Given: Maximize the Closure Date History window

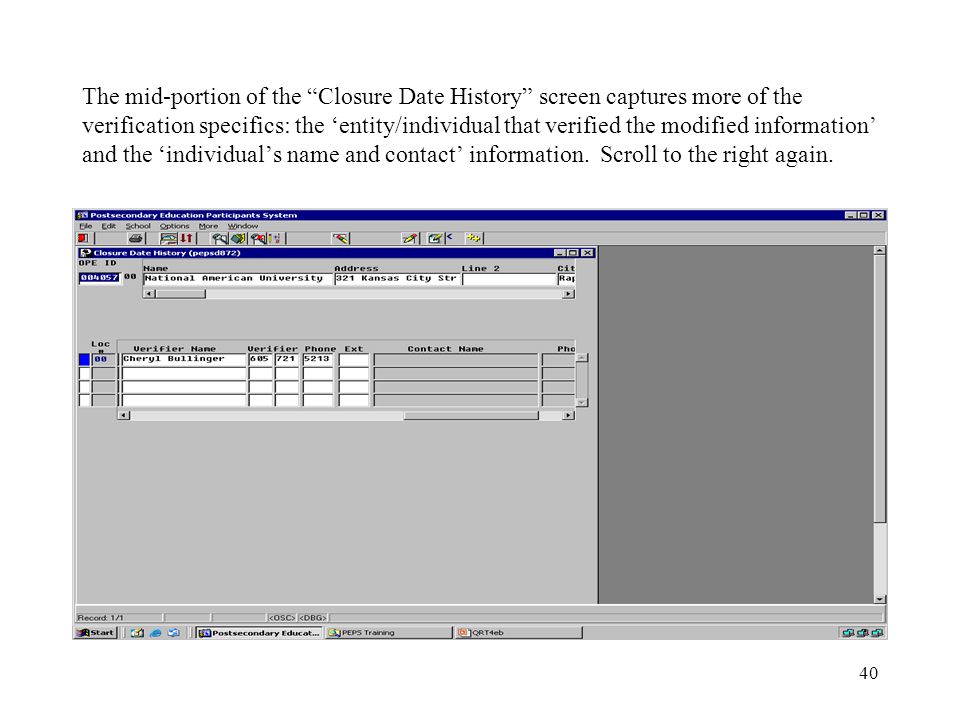Looking at the screenshot, I should pyautogui.click(x=573, y=253).
